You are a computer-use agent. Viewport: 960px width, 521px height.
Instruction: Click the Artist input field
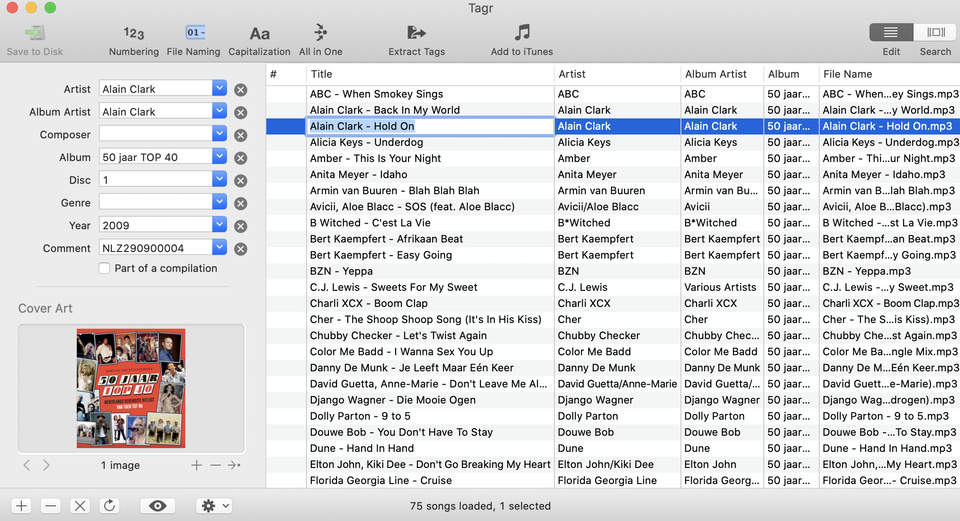pos(156,89)
